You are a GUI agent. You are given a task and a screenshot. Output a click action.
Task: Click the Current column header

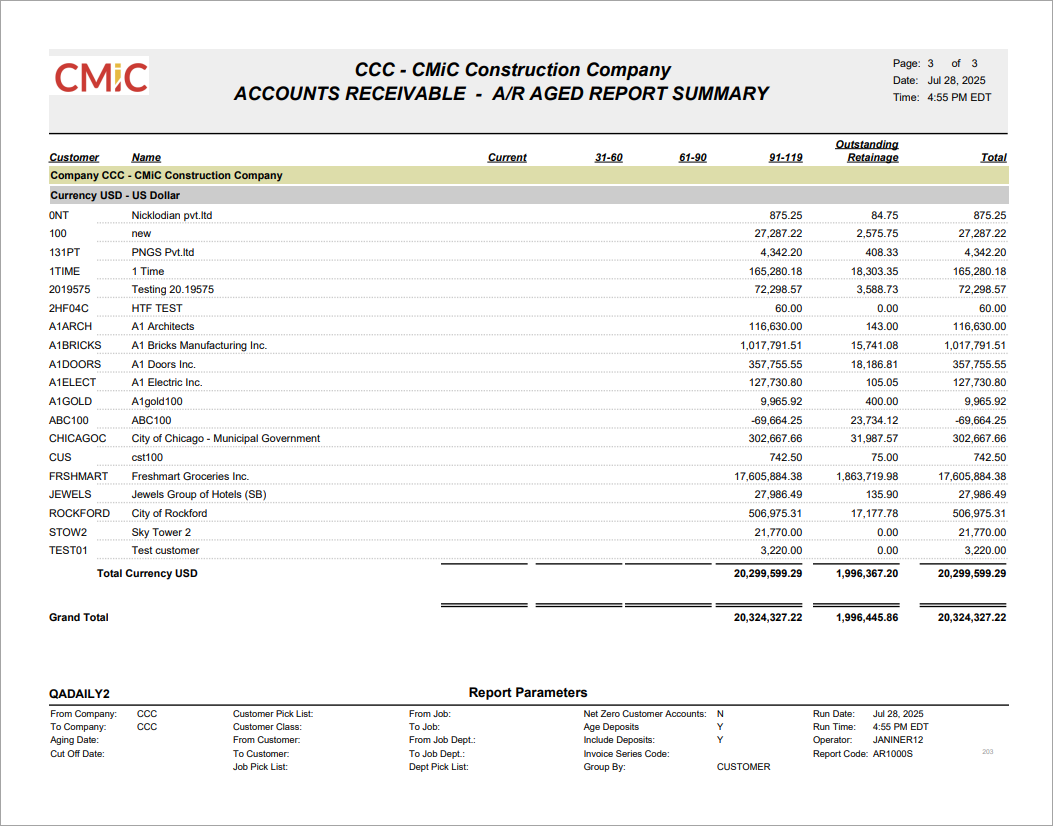[507, 157]
